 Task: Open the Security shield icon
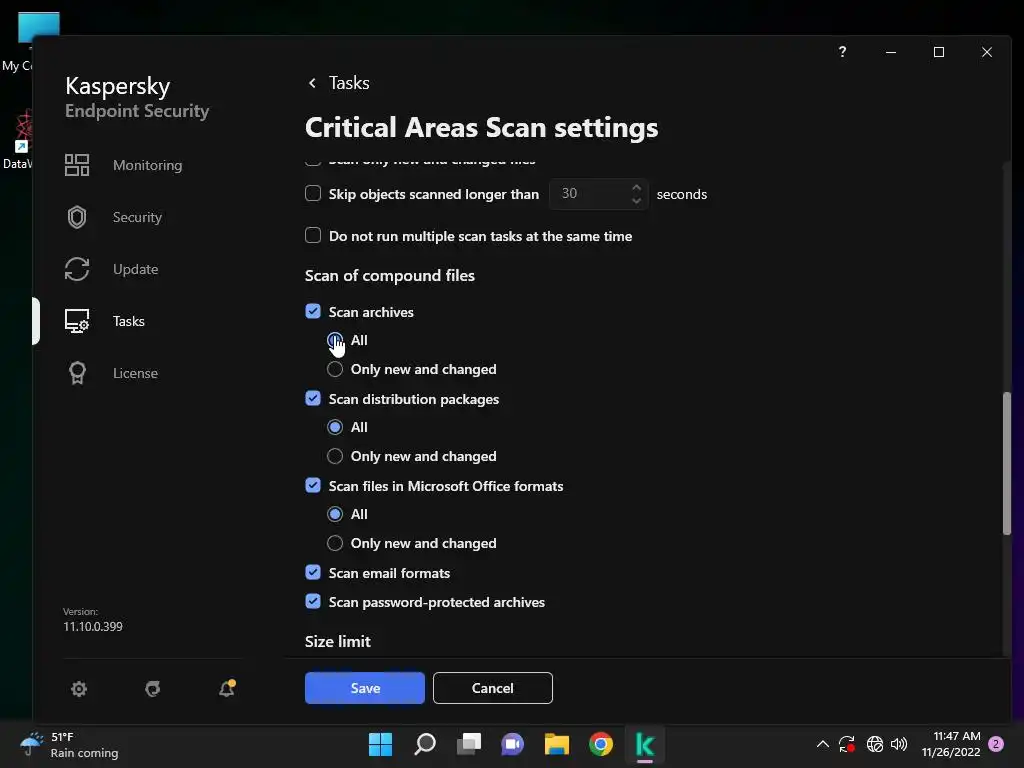(x=77, y=217)
